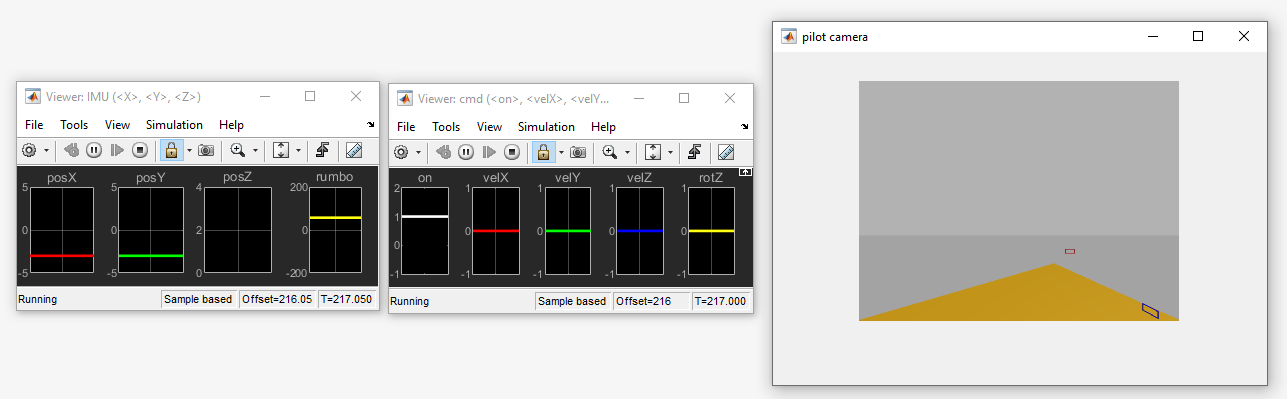Open Help menu in cmd viewer
The image size is (1287, 399).
pyautogui.click(x=603, y=127)
